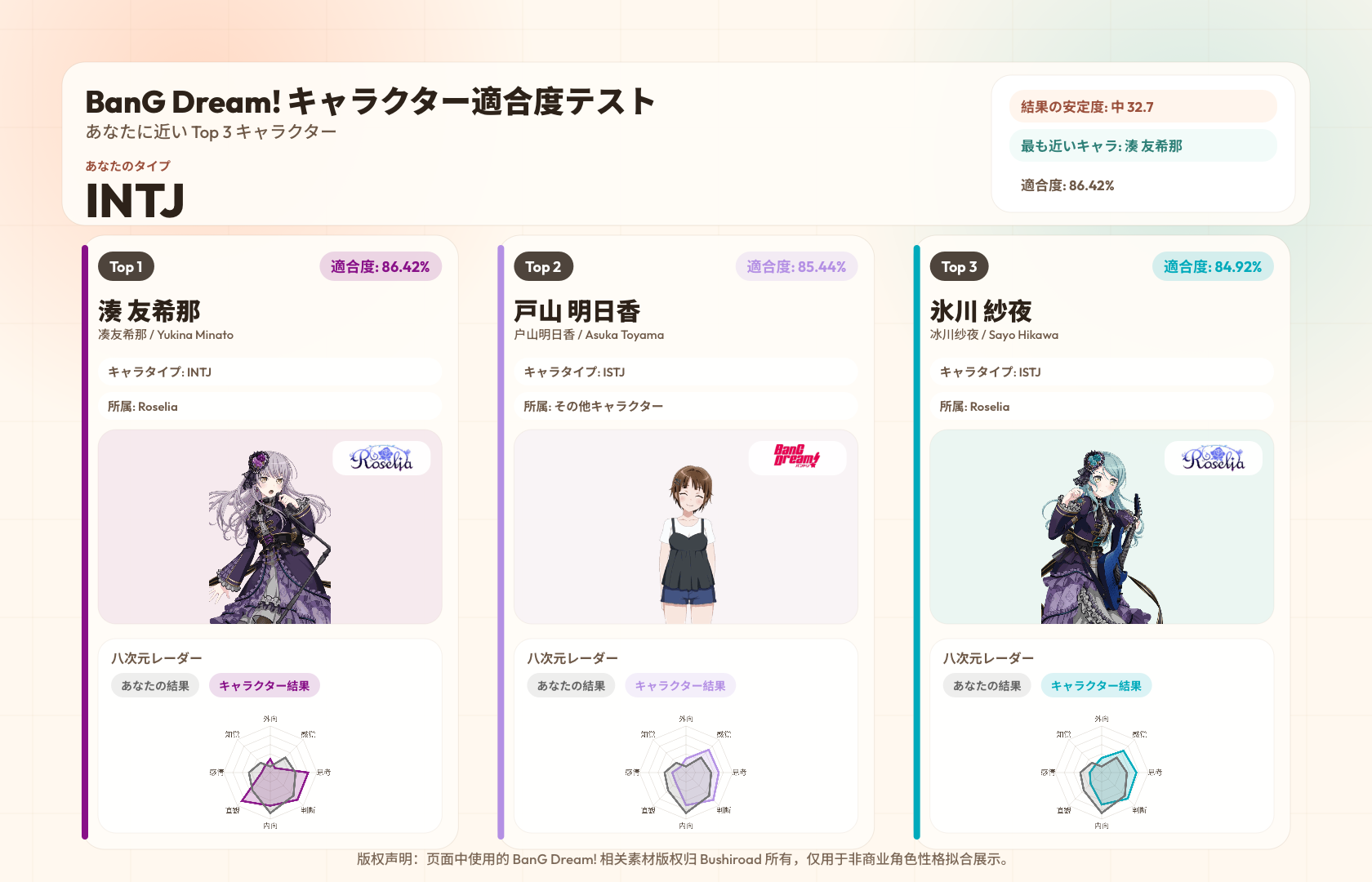Toggle キャラクター結果 legend in Yukina's radar

265,686
